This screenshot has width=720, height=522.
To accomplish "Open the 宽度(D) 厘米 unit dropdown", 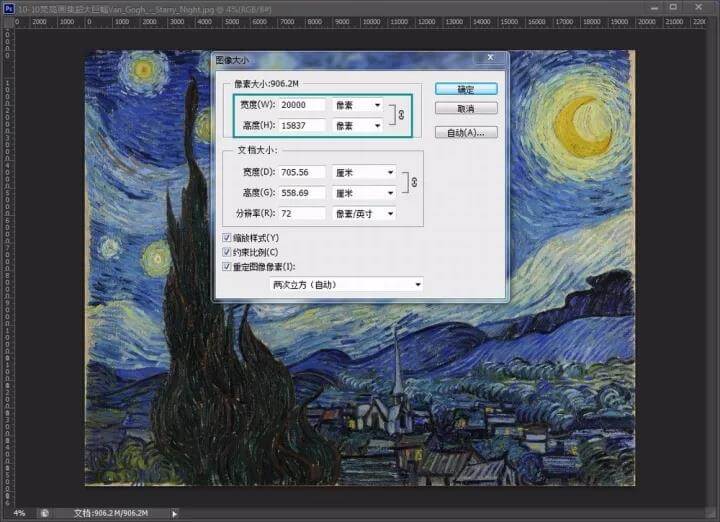I will [364, 172].
